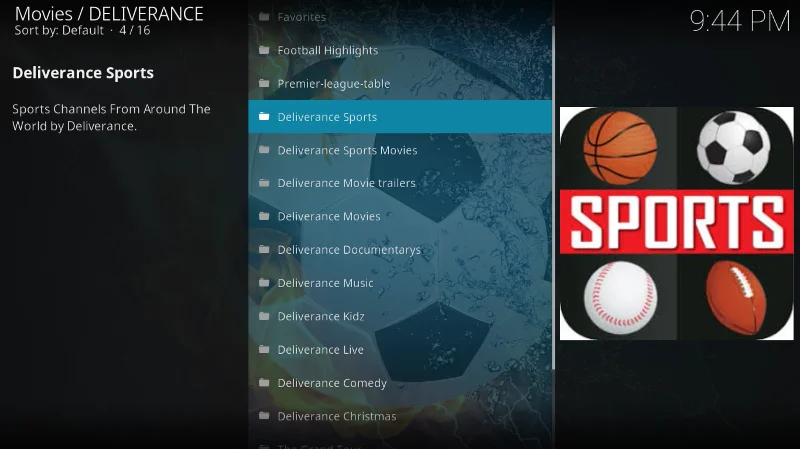Click the Movies / DELIVERANCE breadcrumb heading
Image resolution: width=800 pixels, height=449 pixels.
109,14
